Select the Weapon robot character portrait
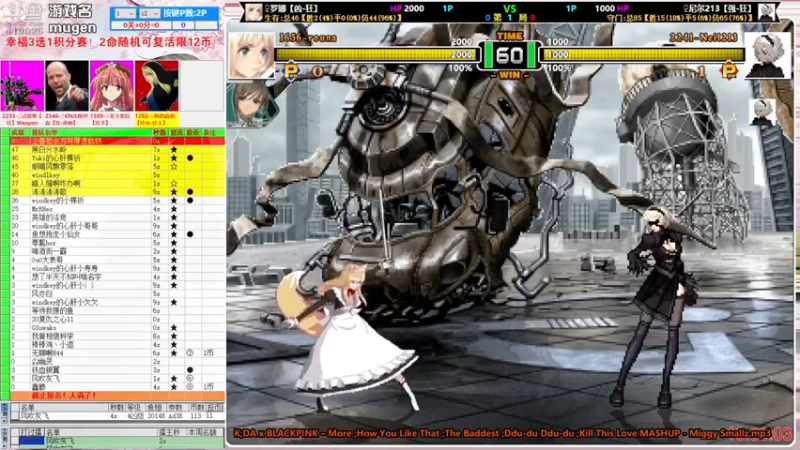Image resolution: width=800 pixels, height=450 pixels. click(22, 86)
